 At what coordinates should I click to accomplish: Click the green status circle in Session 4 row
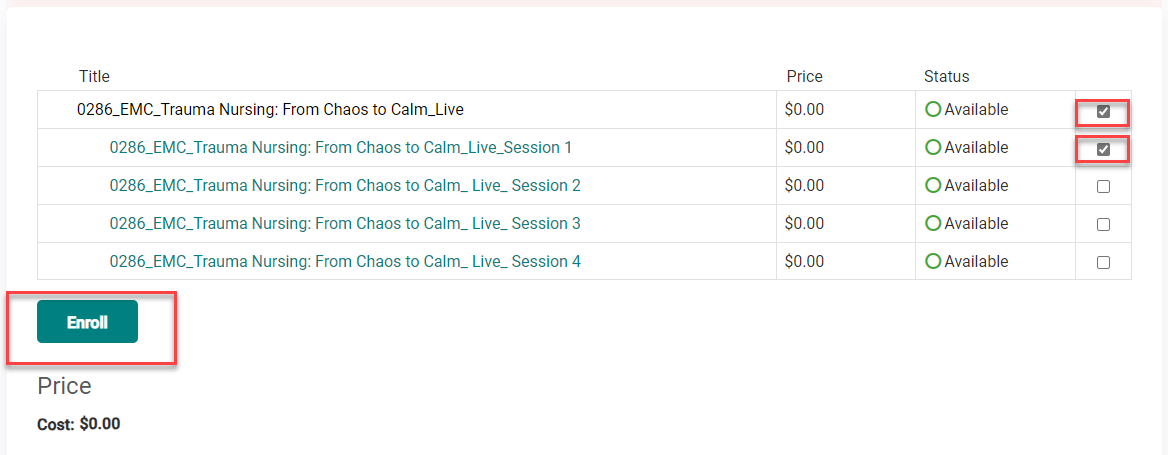(933, 262)
